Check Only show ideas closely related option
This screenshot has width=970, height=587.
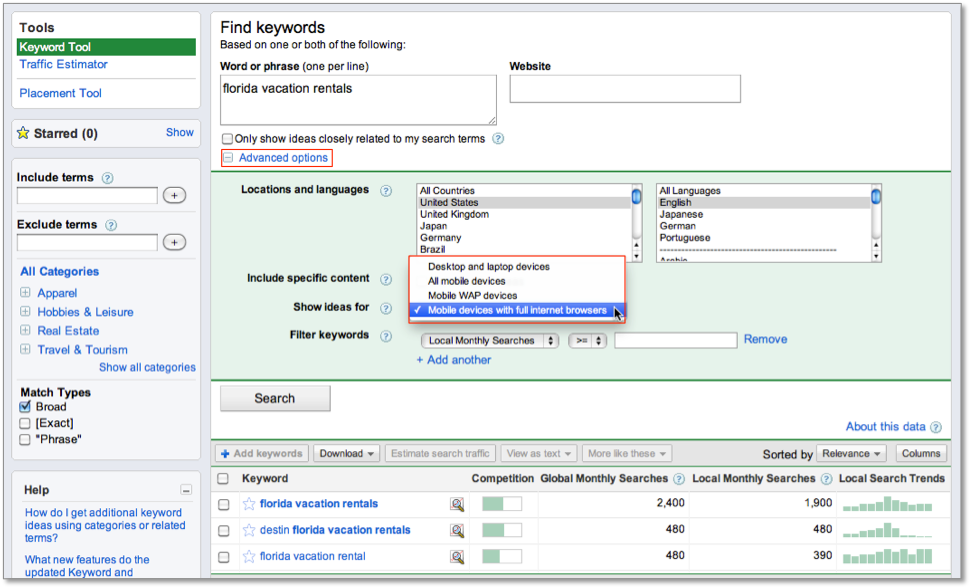(227, 138)
